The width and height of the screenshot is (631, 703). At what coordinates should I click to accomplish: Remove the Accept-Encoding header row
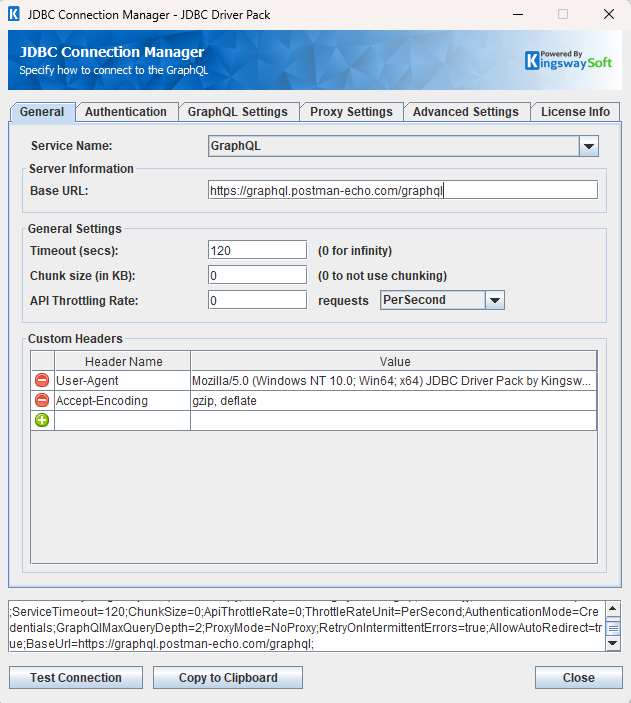[x=42, y=400]
